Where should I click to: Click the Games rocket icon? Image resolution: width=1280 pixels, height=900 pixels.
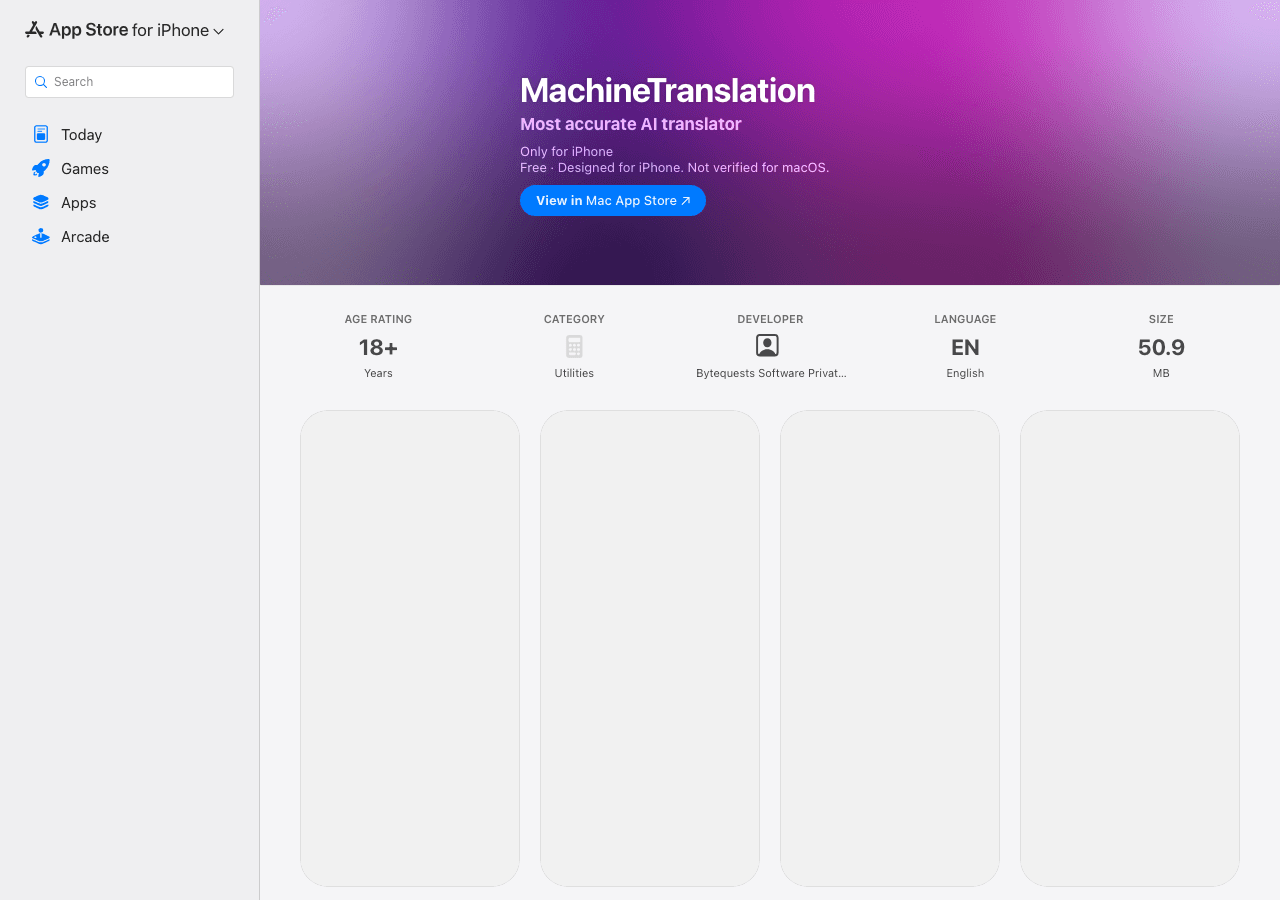point(41,168)
